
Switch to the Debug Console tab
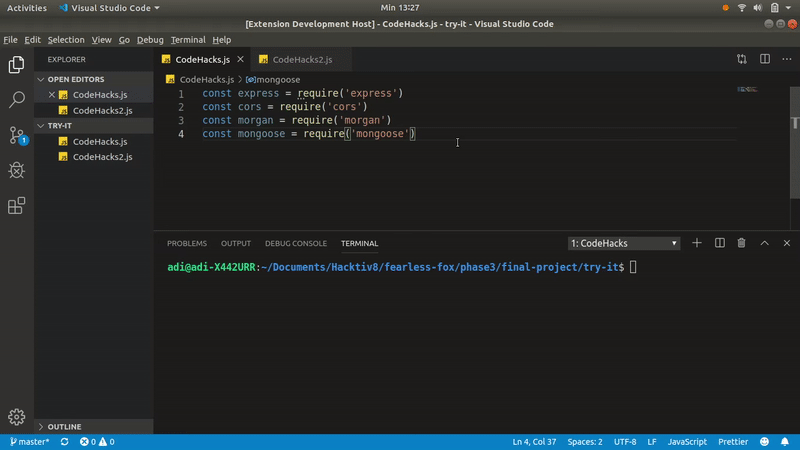296,243
